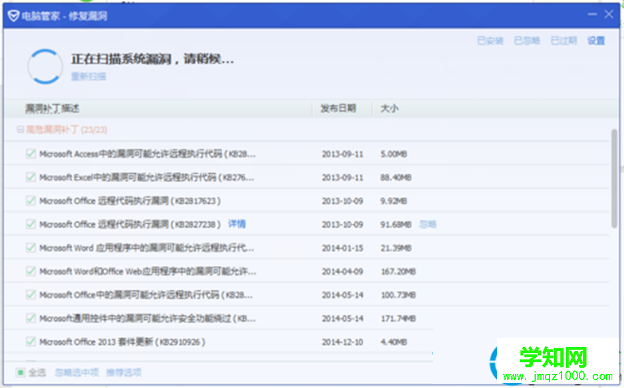This screenshot has height=388, width=624.
Task: Toggle checkbox for Office patch KB2827238
Action: tap(31, 224)
